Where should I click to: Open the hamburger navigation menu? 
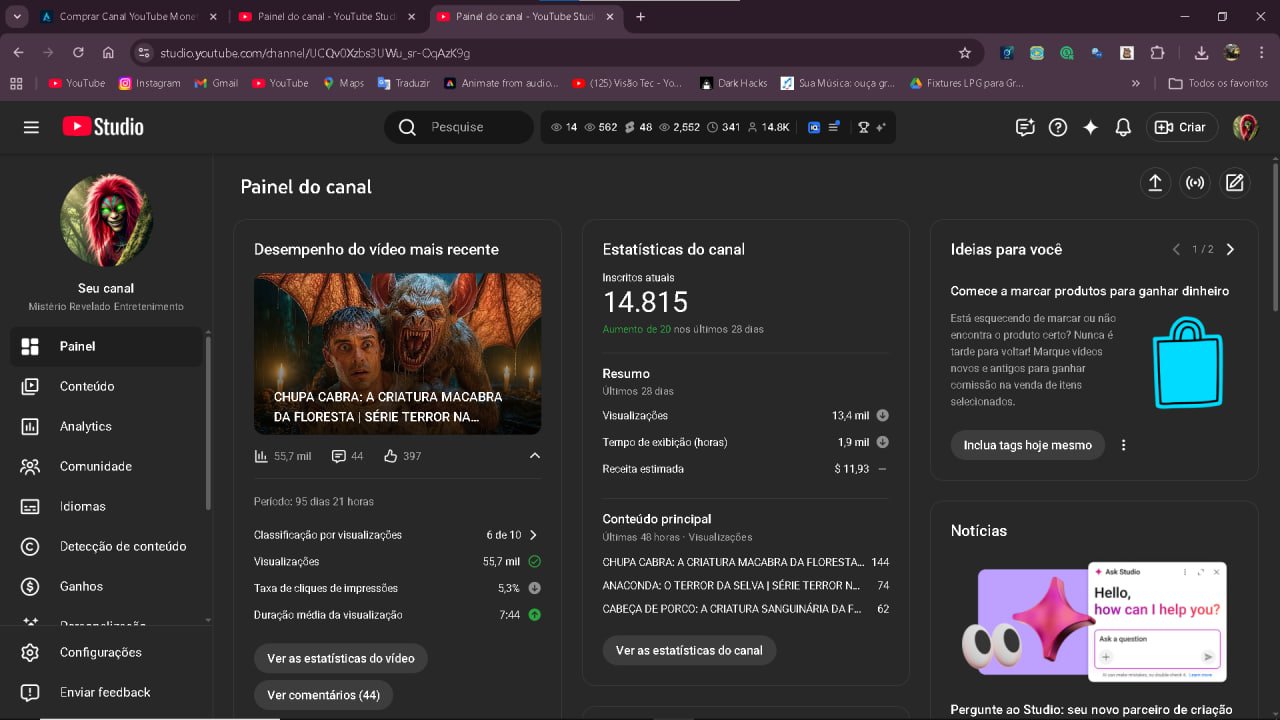[31, 127]
